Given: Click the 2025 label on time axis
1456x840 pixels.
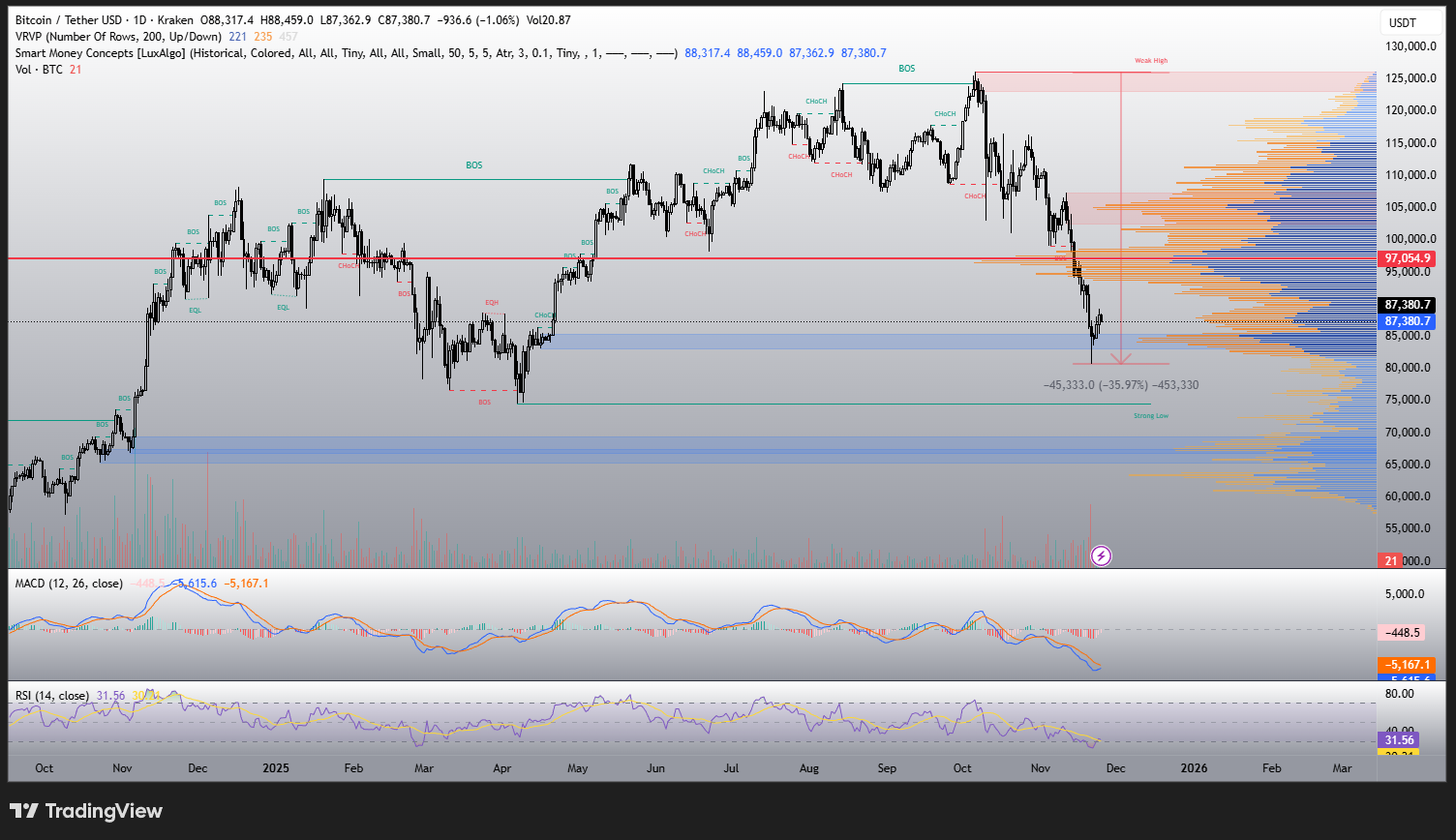Looking at the screenshot, I should pos(276,768).
